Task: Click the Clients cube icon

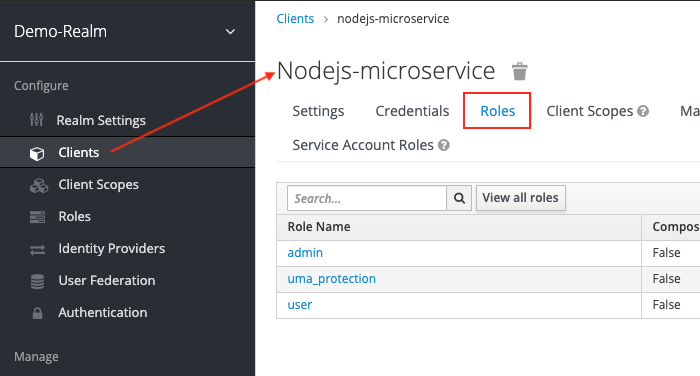Action: pyautogui.click(x=37, y=154)
